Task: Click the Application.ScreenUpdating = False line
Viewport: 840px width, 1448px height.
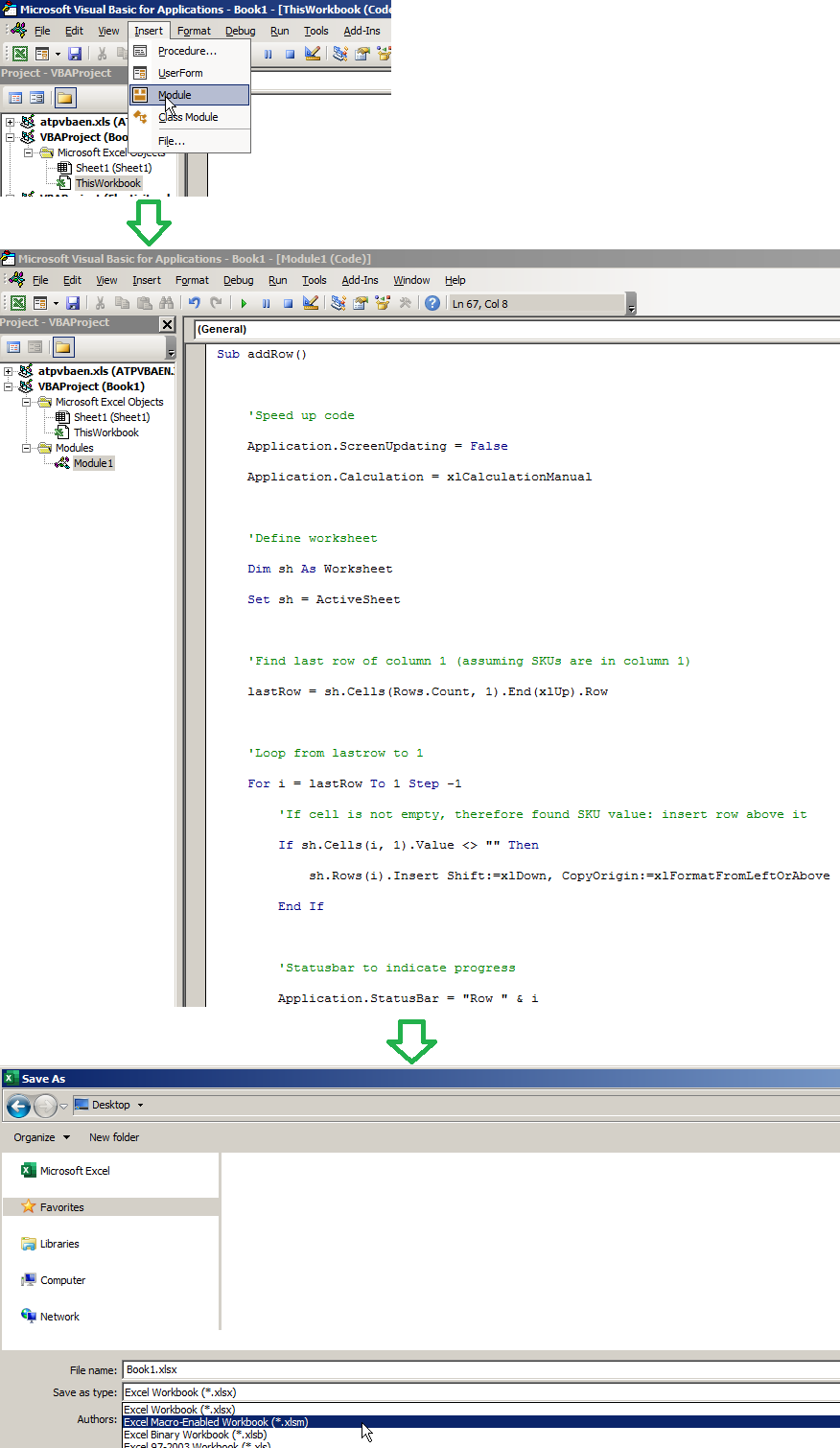Action: click(x=378, y=446)
